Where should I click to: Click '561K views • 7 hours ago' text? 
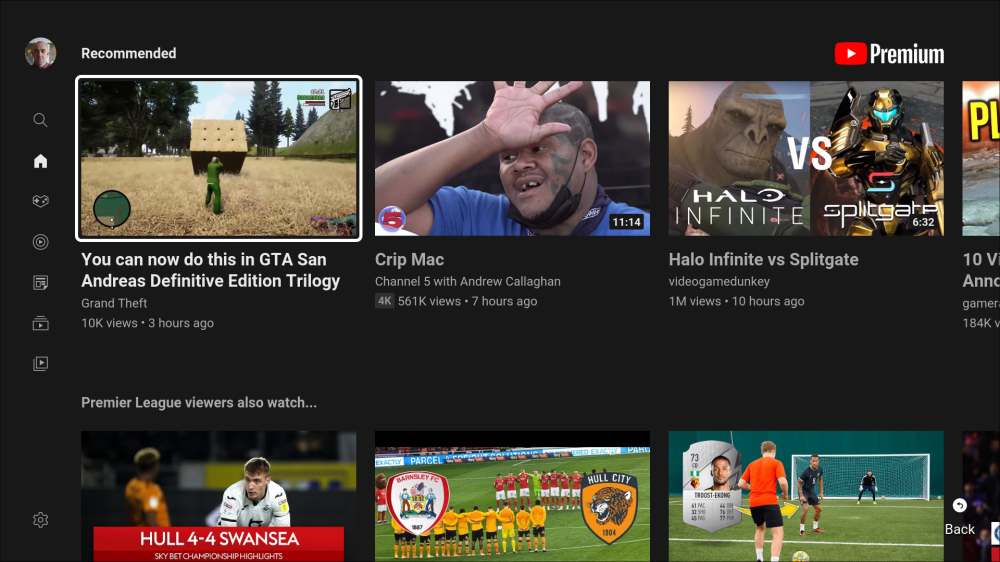tap(467, 301)
